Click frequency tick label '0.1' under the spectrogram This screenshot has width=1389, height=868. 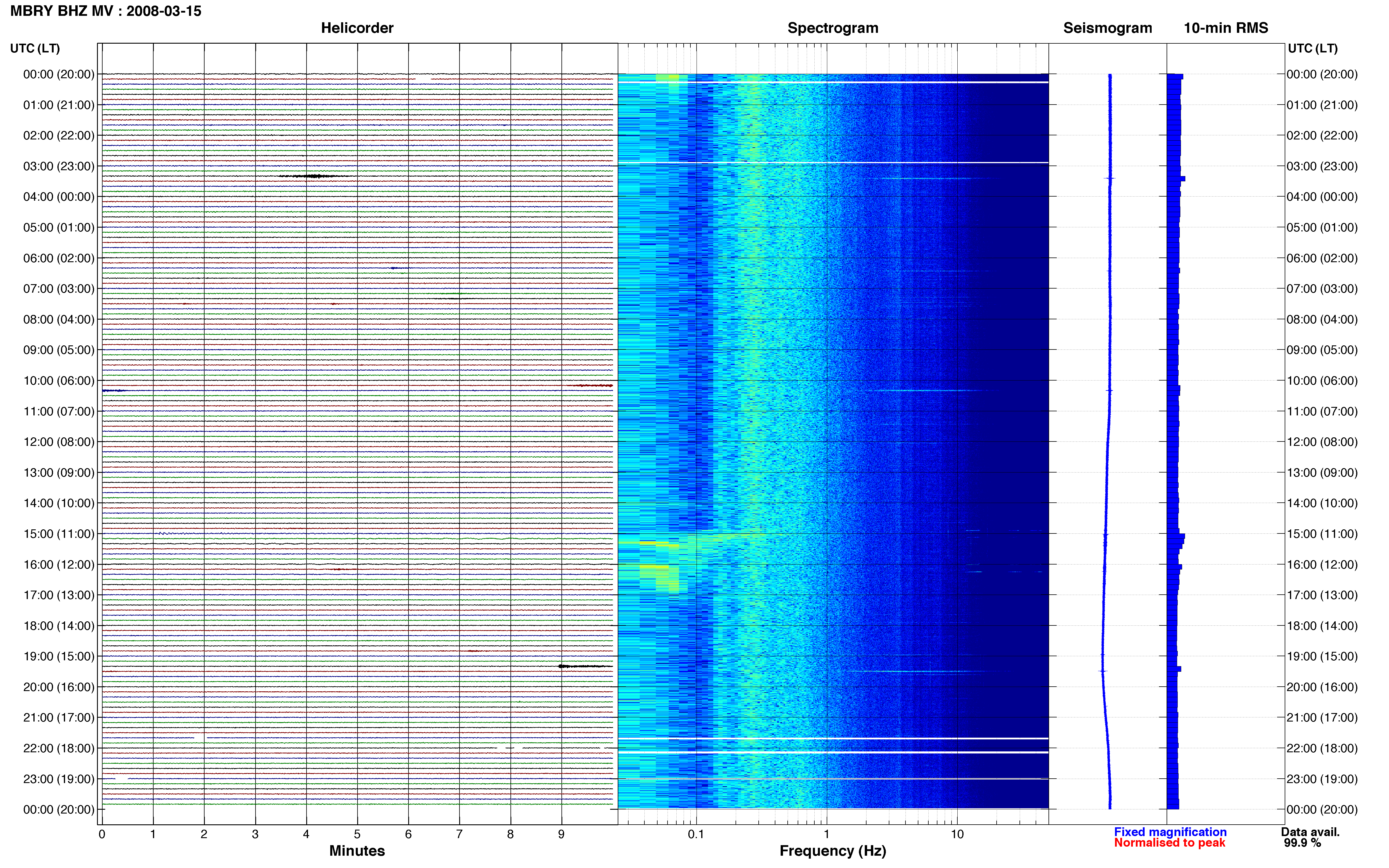pos(696,834)
